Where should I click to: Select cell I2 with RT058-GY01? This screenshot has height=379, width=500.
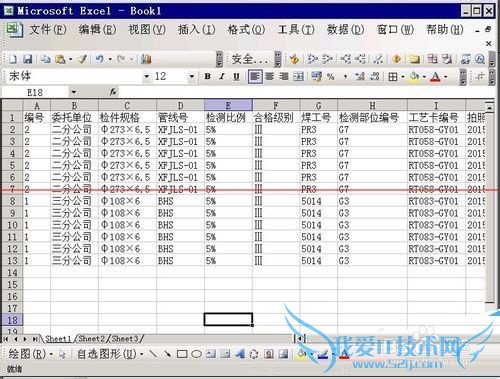point(436,130)
